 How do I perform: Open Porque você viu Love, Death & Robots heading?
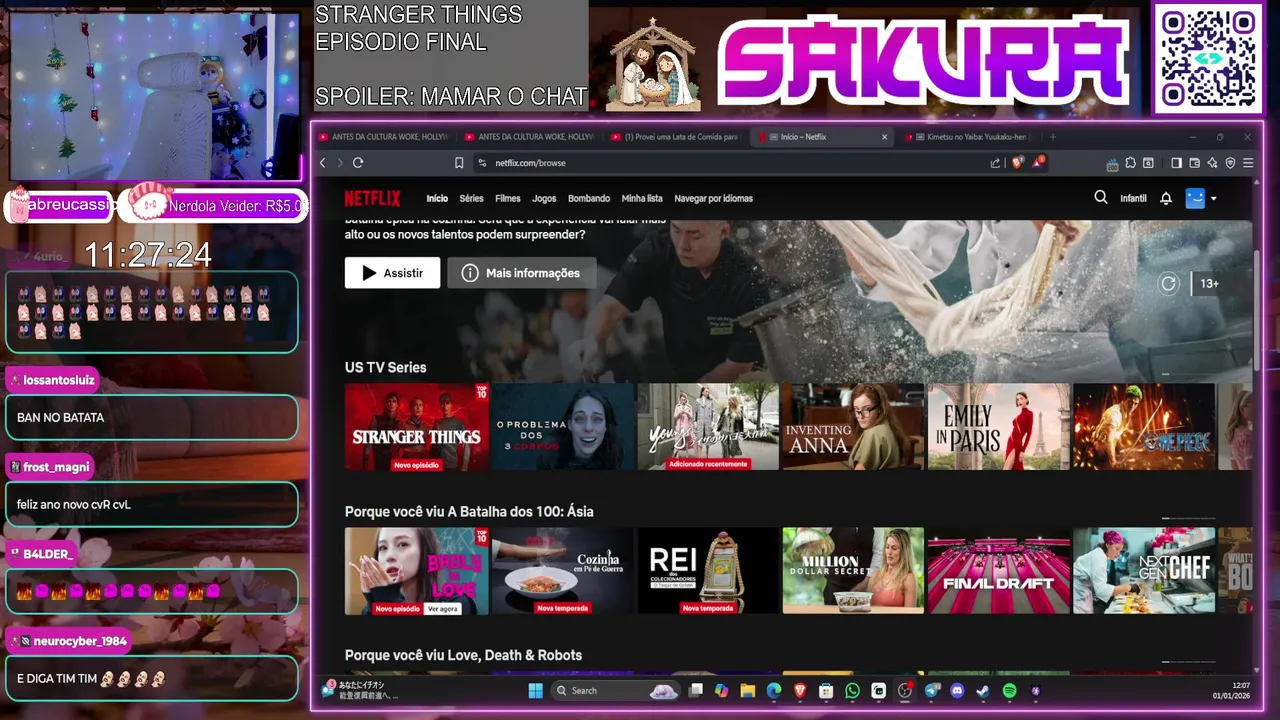pos(463,655)
